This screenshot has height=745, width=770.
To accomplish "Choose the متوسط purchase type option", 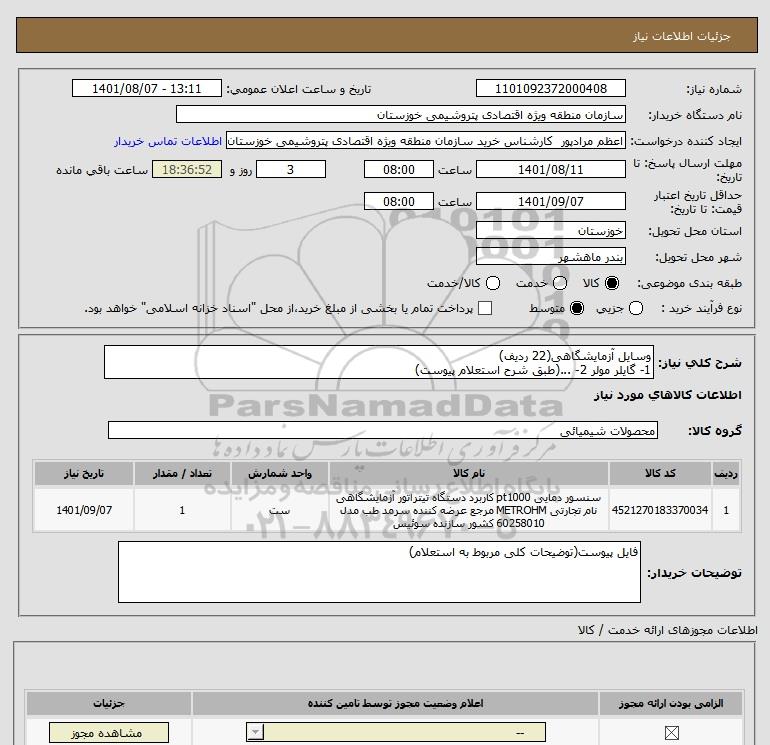I will [577, 308].
